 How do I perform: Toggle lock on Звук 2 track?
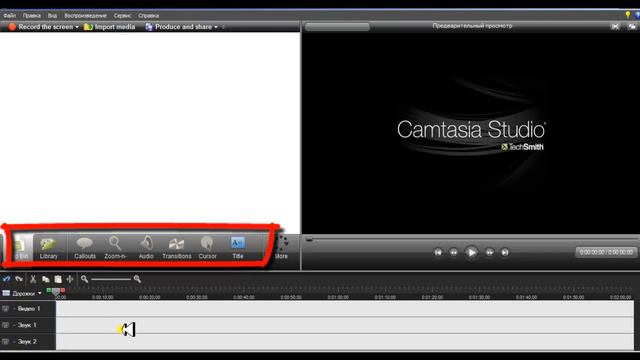pos(5,342)
